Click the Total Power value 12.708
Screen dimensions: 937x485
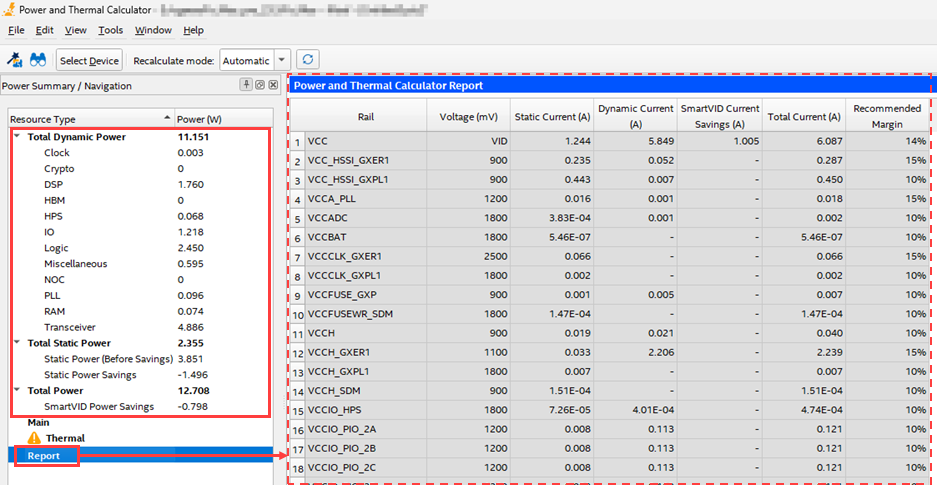pos(193,391)
